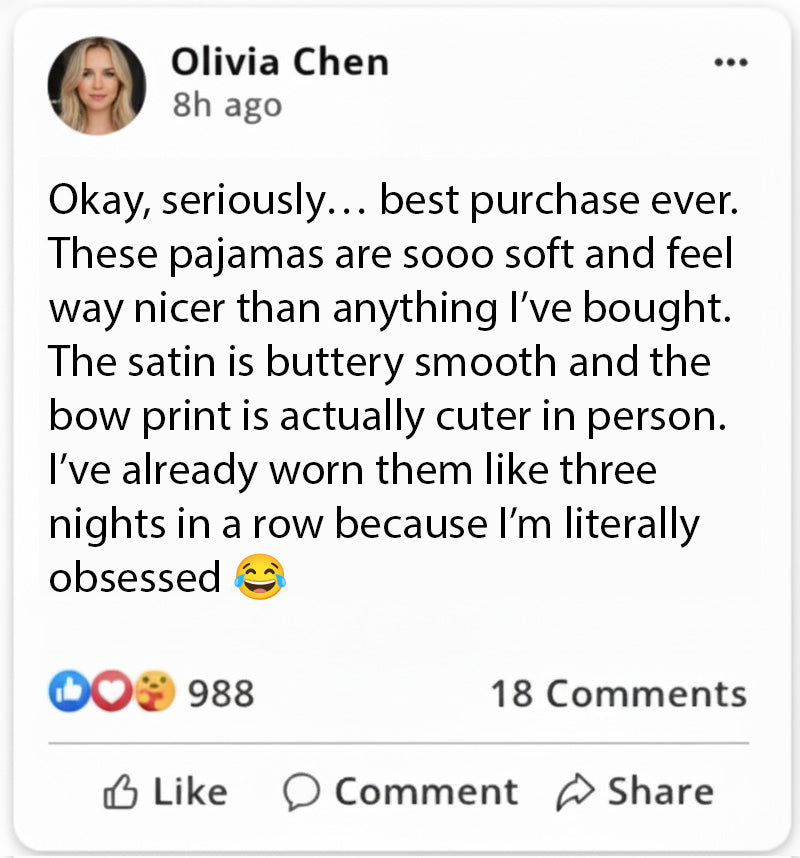
Task: Open the 18 Comments link
Action: pyautogui.click(x=618, y=693)
